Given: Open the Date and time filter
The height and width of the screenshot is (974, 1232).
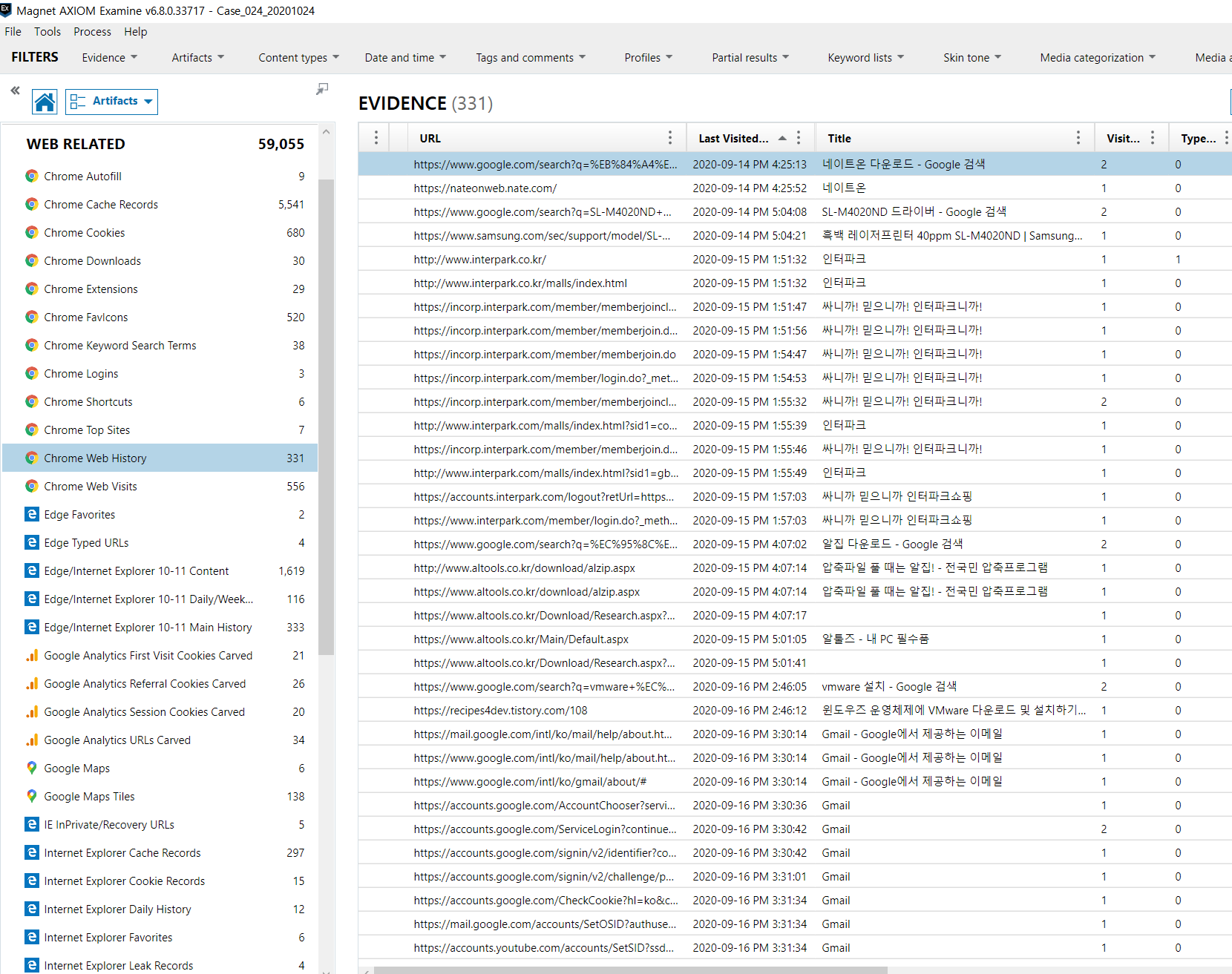Looking at the screenshot, I should point(405,58).
